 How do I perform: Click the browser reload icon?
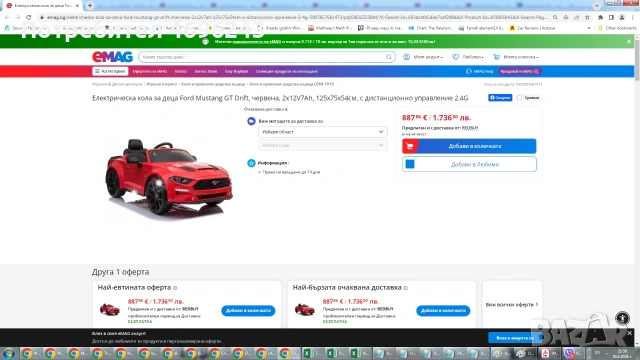pos(29,18)
